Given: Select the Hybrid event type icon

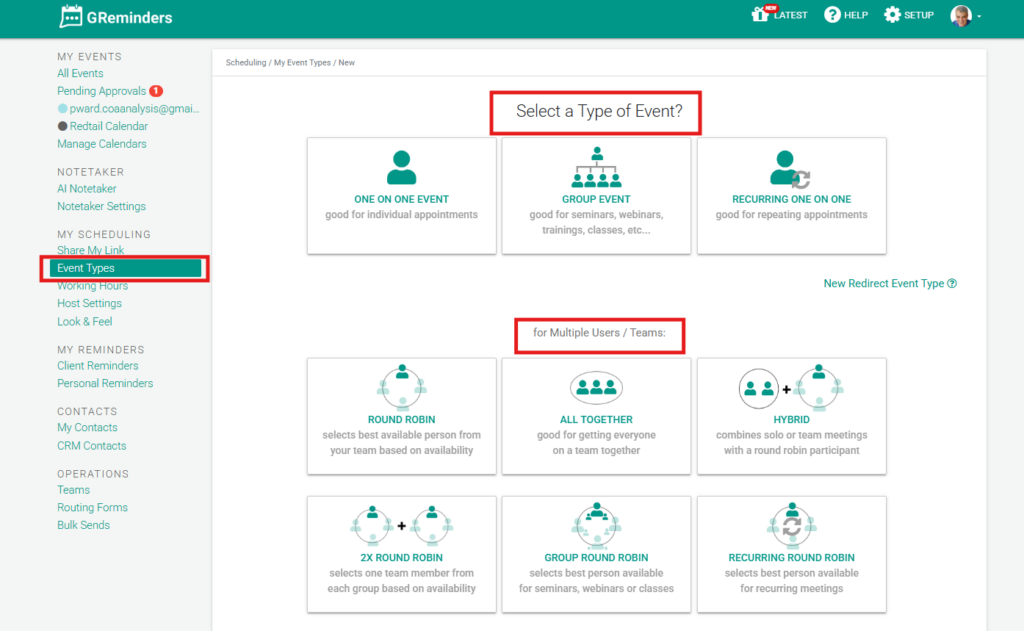Looking at the screenshot, I should click(791, 386).
